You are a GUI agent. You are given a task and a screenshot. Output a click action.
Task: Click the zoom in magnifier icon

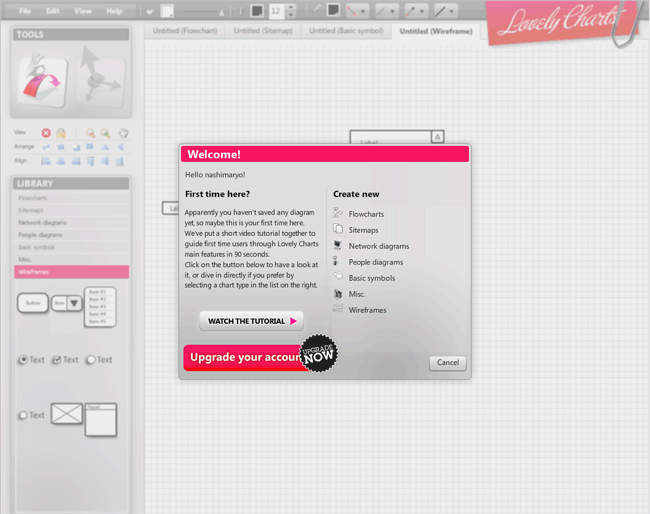click(105, 133)
